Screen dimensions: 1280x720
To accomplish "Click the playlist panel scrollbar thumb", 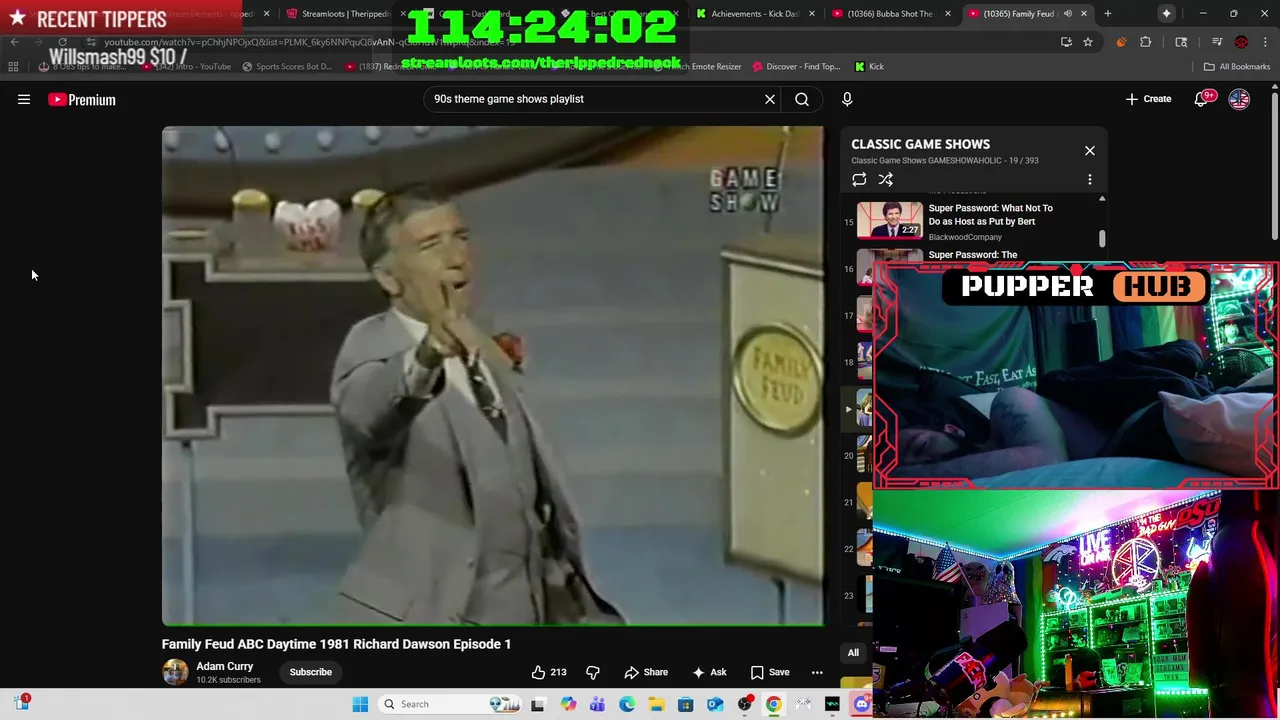I will [1102, 239].
